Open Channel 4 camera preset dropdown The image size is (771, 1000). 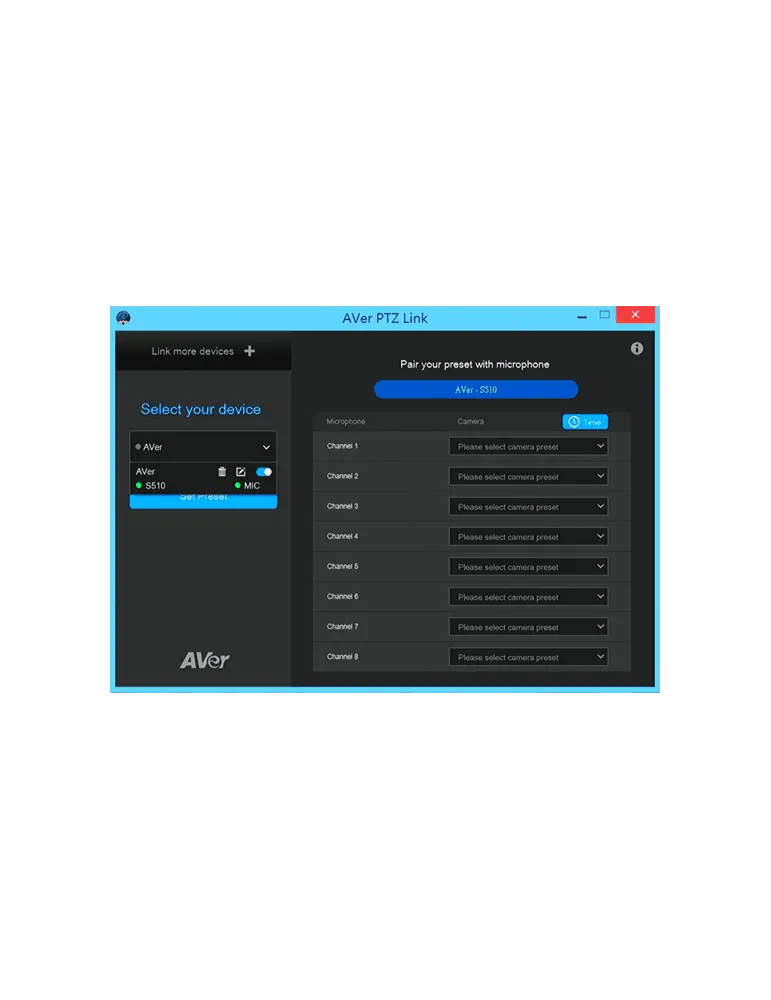pos(528,536)
